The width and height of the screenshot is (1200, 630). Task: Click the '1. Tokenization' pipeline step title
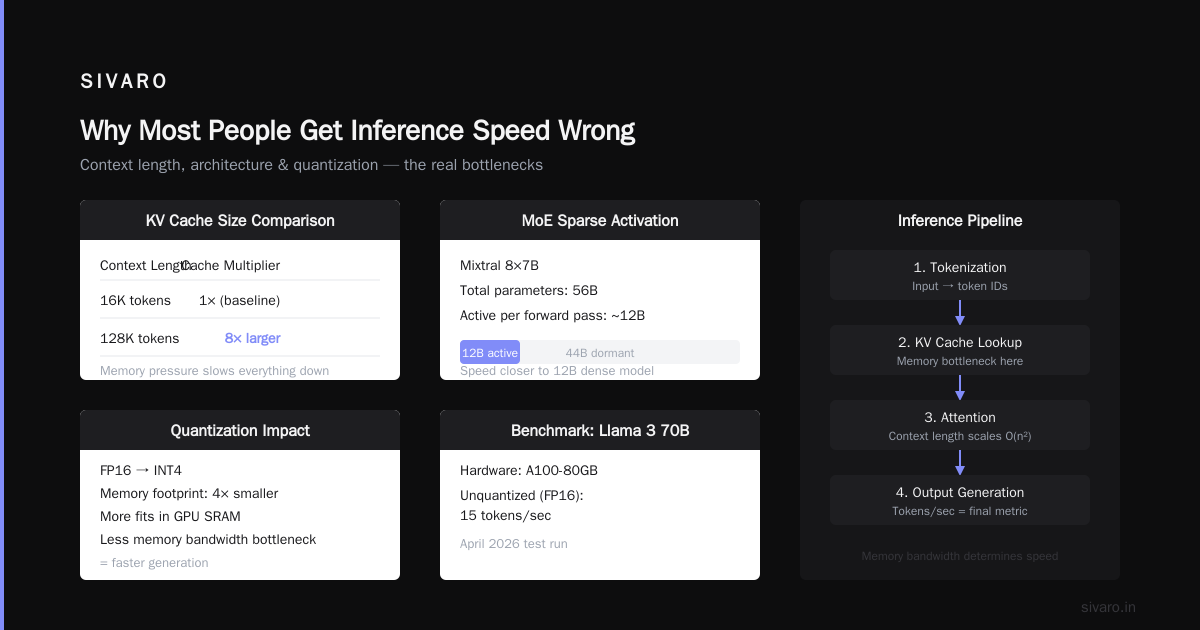tap(960, 267)
